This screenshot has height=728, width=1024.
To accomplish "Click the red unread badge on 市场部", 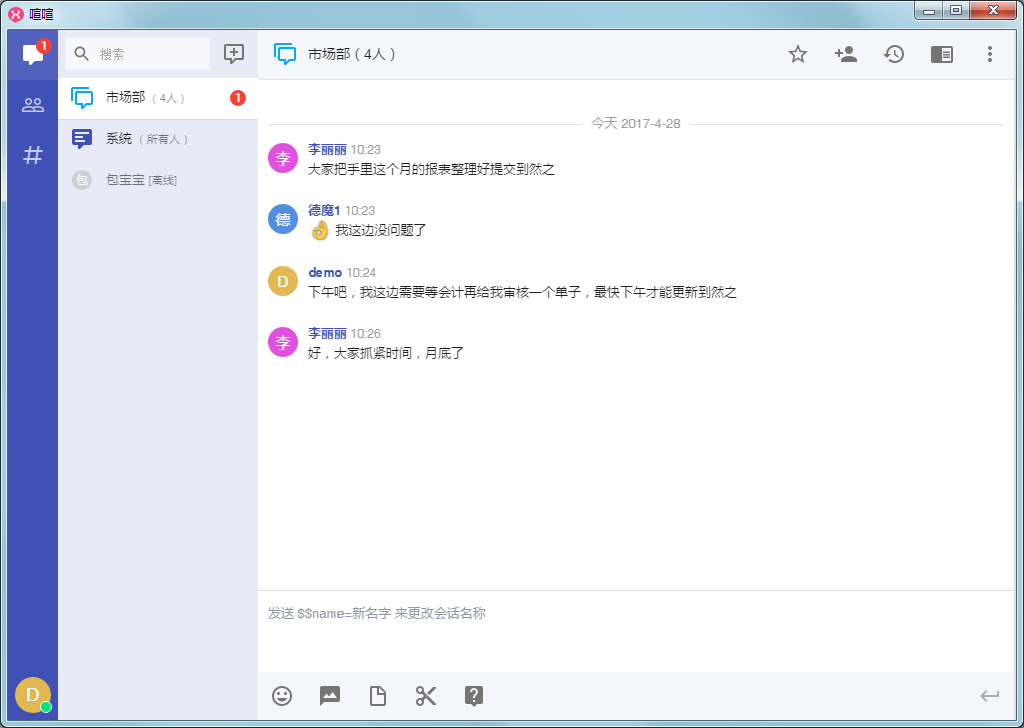I will [x=238, y=98].
